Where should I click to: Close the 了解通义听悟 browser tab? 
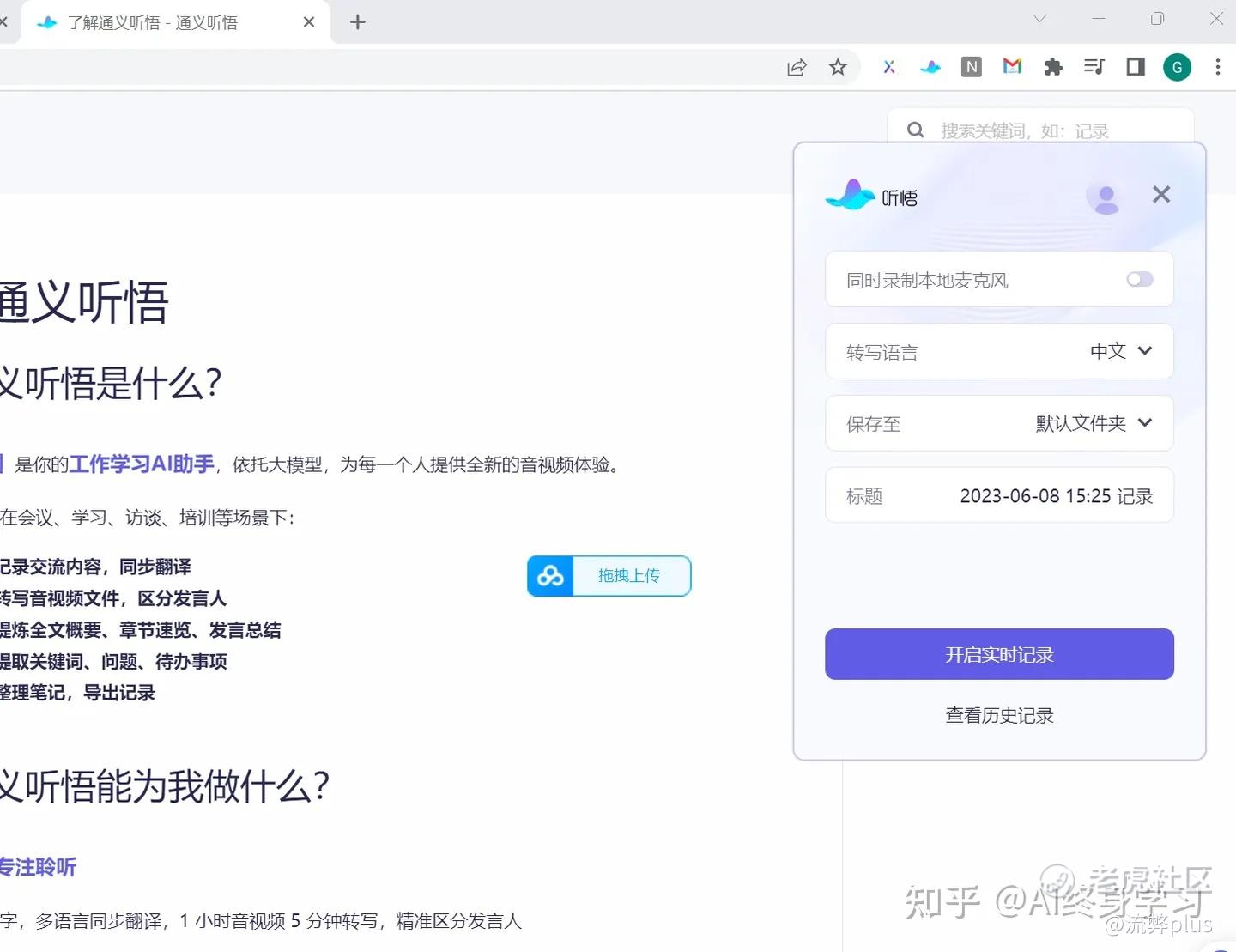(x=309, y=22)
